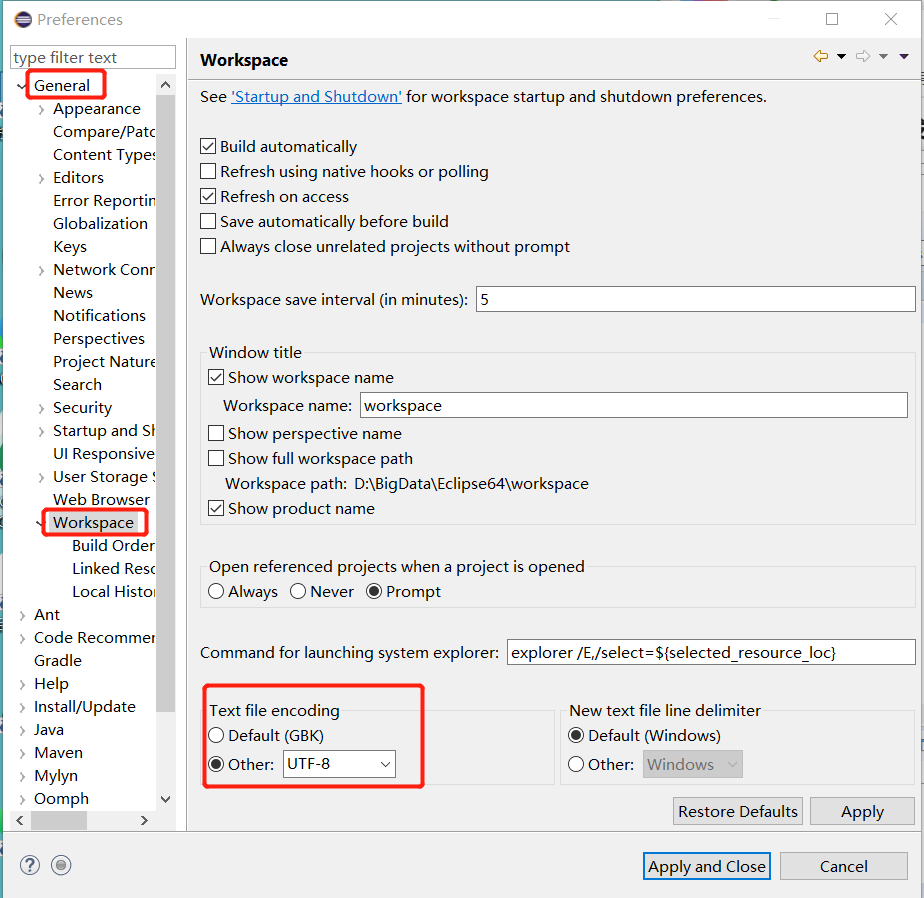
Task: Enable Save automatically before build
Action: pyautogui.click(x=209, y=222)
